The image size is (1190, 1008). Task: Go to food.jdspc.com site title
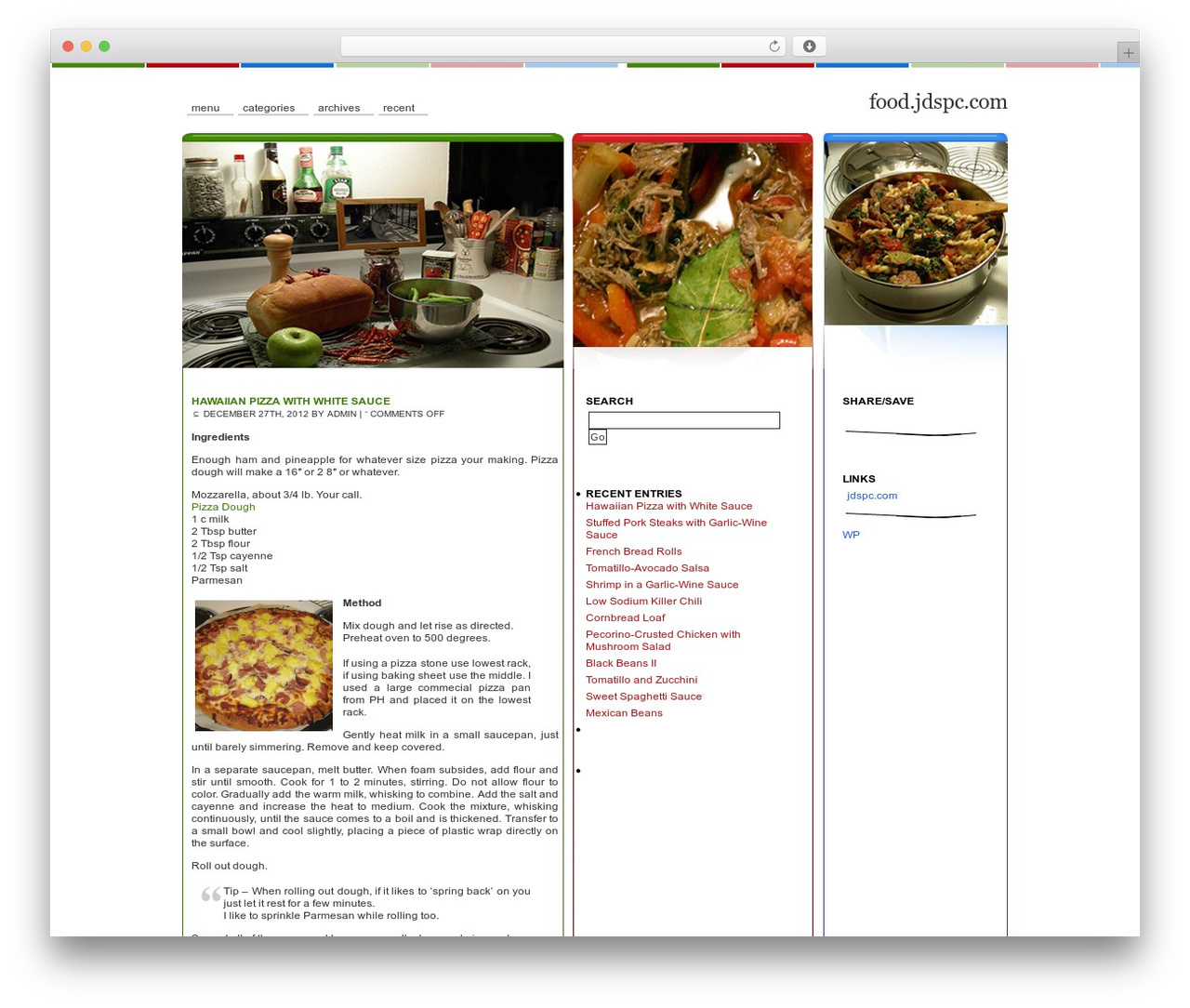pyautogui.click(x=938, y=101)
